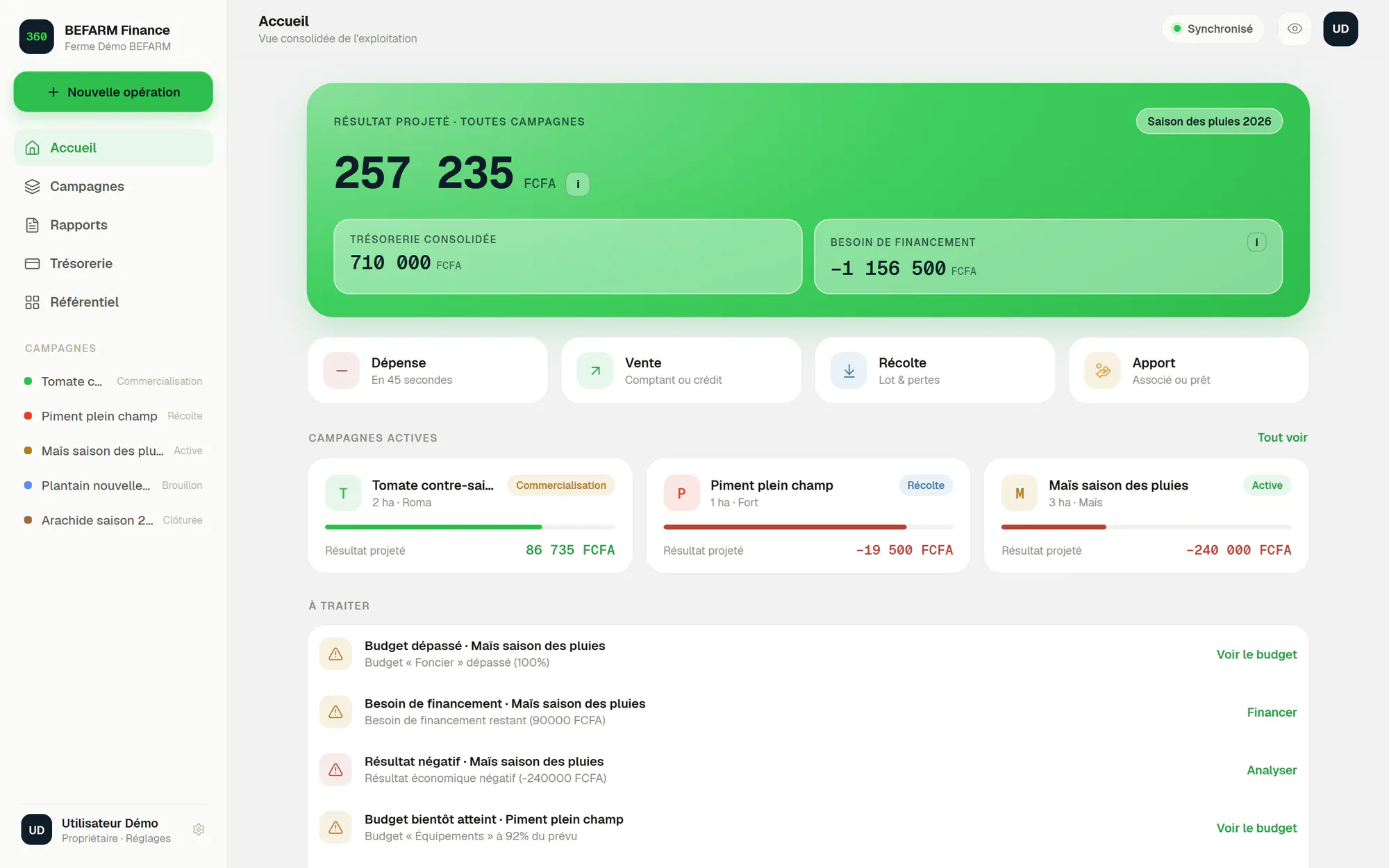Viewport: 1389px width, 868px height.
Task: Select Arachide saison Clôturée campaign
Action: [x=113, y=520]
